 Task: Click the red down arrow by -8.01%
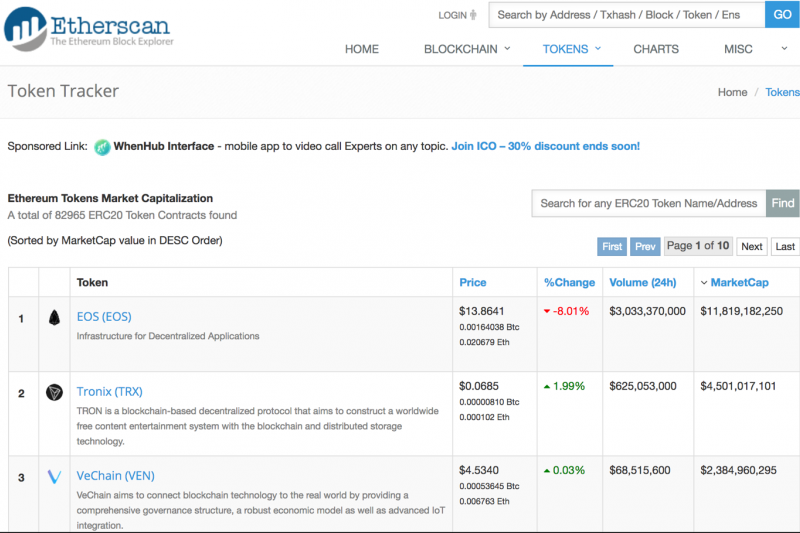547,311
